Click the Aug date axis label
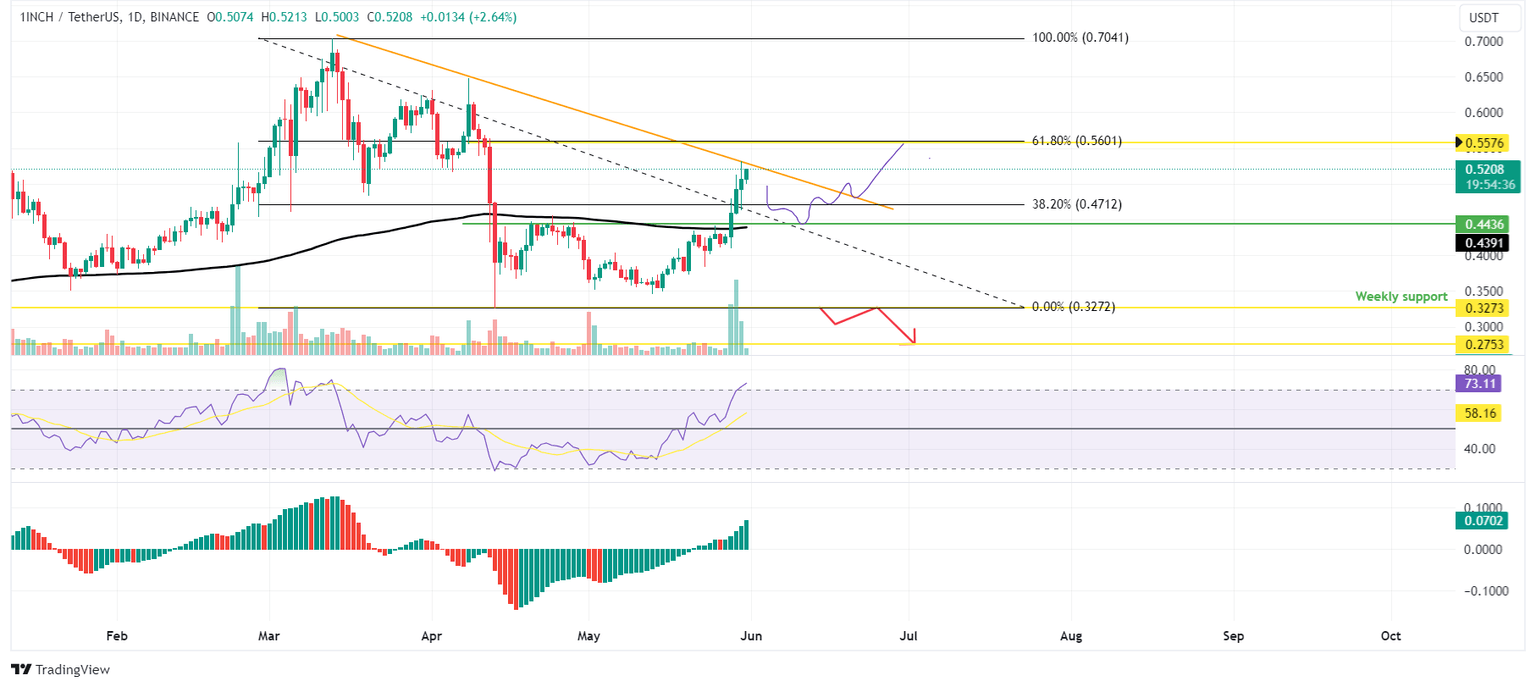 (1071, 635)
